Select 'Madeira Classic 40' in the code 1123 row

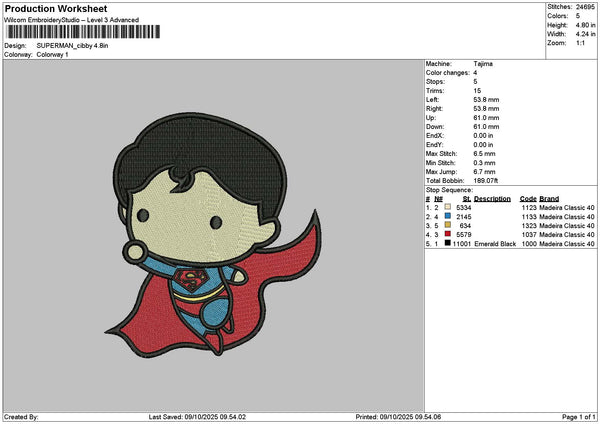[x=567, y=208]
